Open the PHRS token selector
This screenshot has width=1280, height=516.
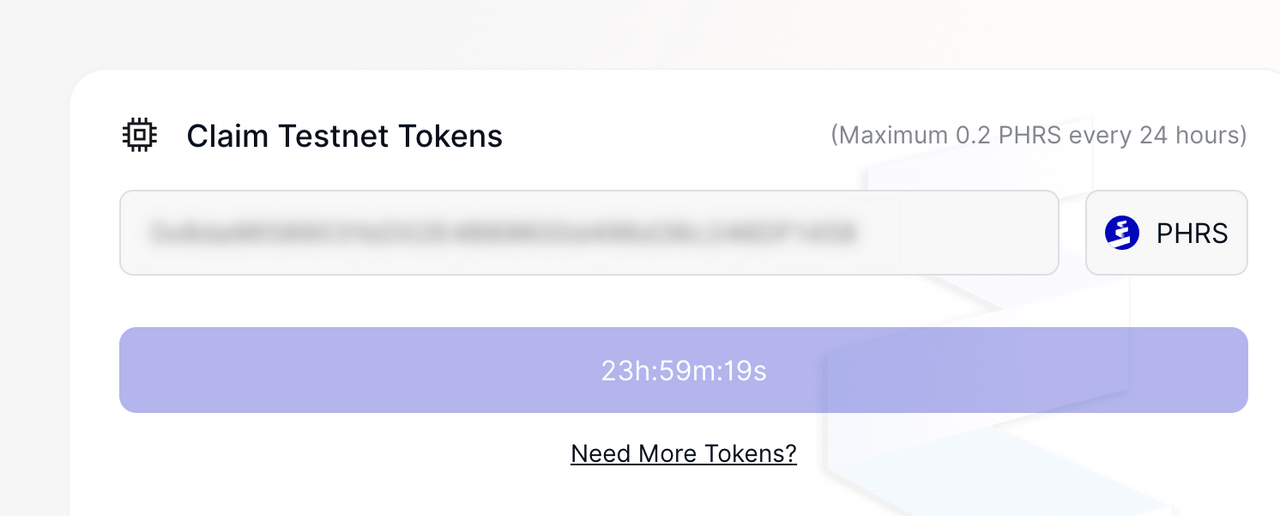tap(1166, 233)
